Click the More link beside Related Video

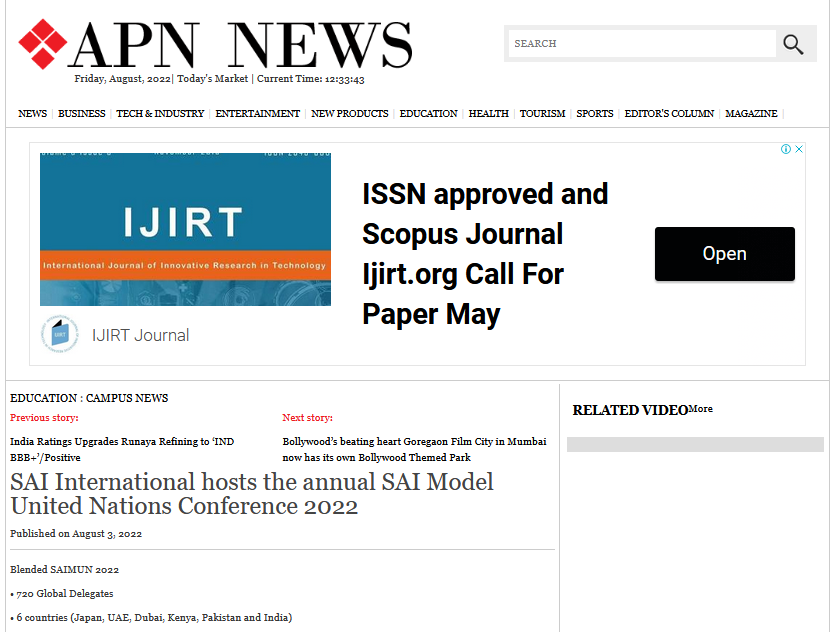[701, 409]
